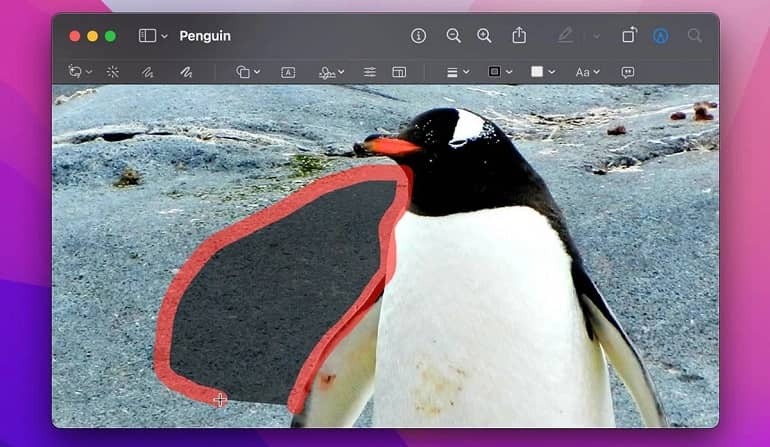This screenshot has height=447, width=770.
Task: Zoom out of the penguin image
Action: pos(453,35)
